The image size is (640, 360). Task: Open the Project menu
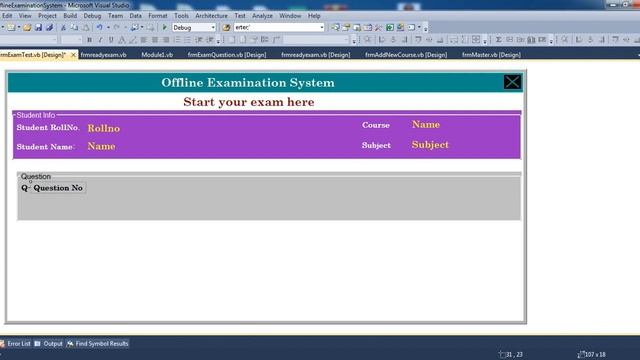47,16
